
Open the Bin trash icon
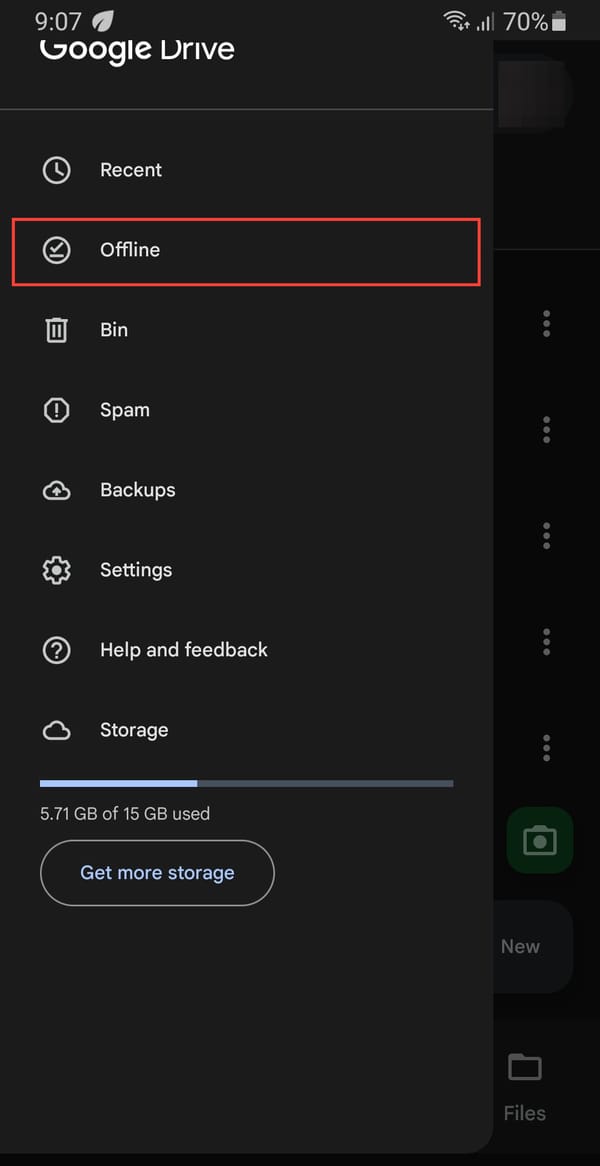[57, 330]
